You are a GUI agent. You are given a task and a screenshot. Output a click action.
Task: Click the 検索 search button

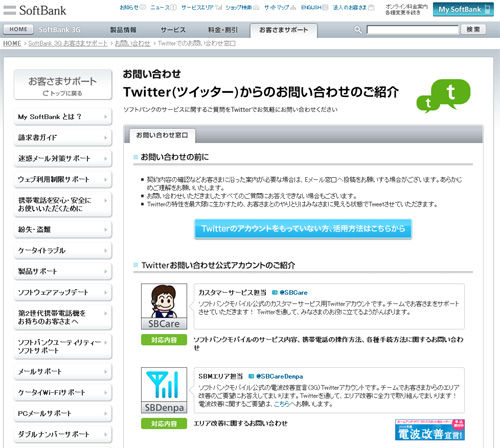(473, 29)
